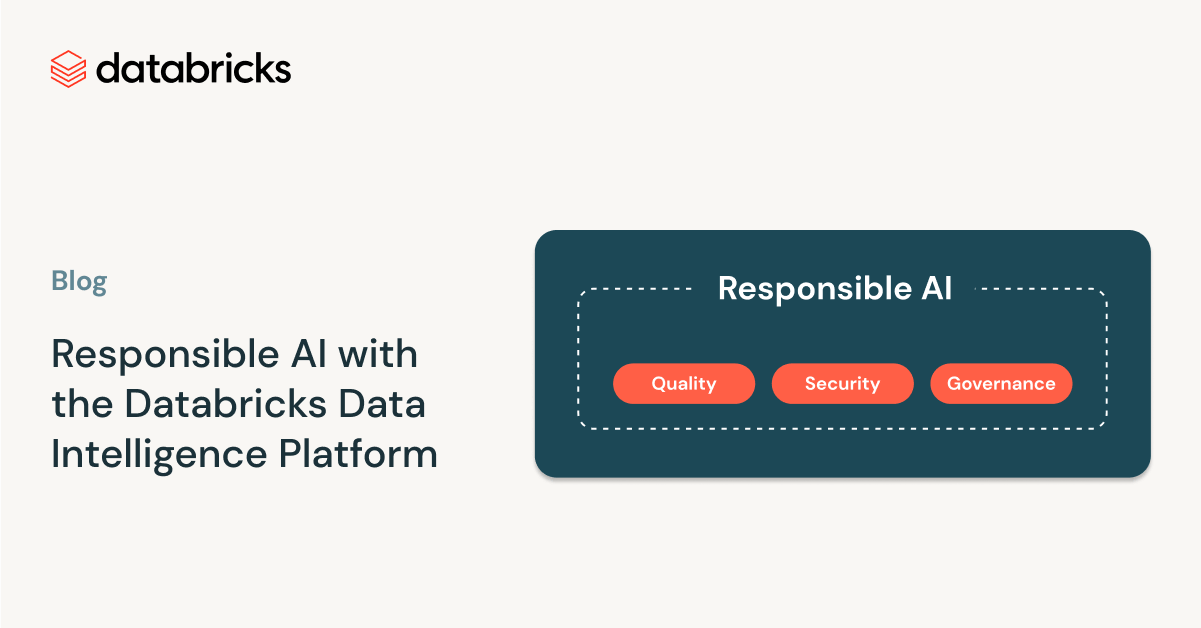Click the bottom dashed border of the box
1201x628 pixels.
pyautogui.click(x=842, y=428)
